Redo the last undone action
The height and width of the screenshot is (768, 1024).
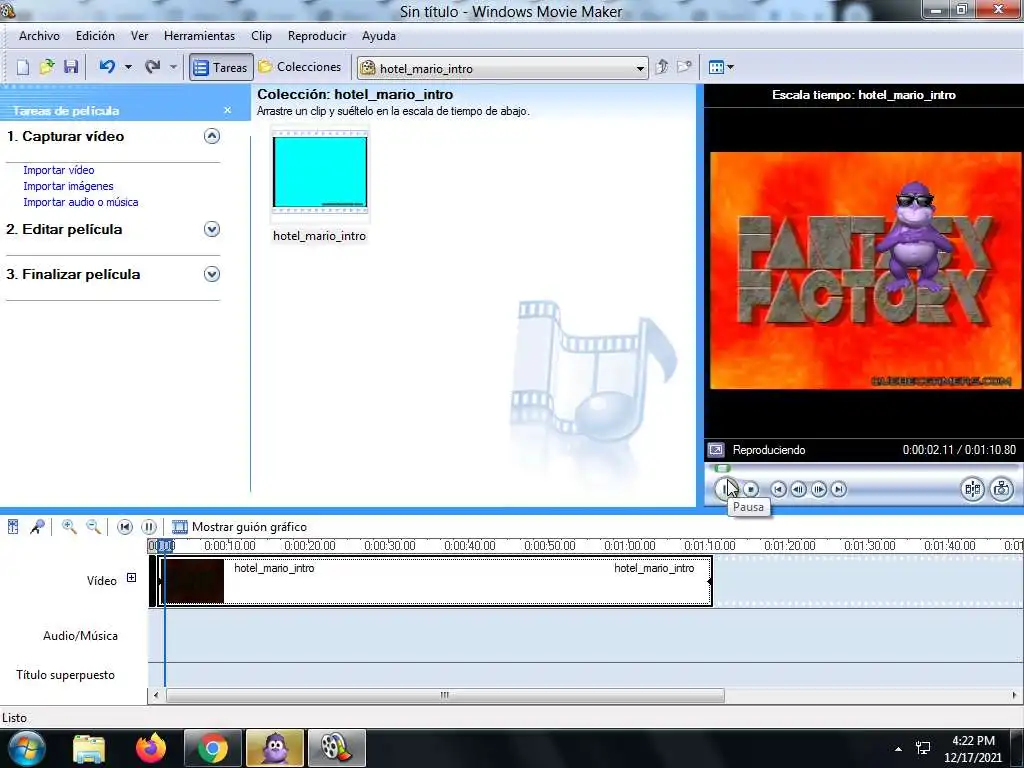[153, 67]
